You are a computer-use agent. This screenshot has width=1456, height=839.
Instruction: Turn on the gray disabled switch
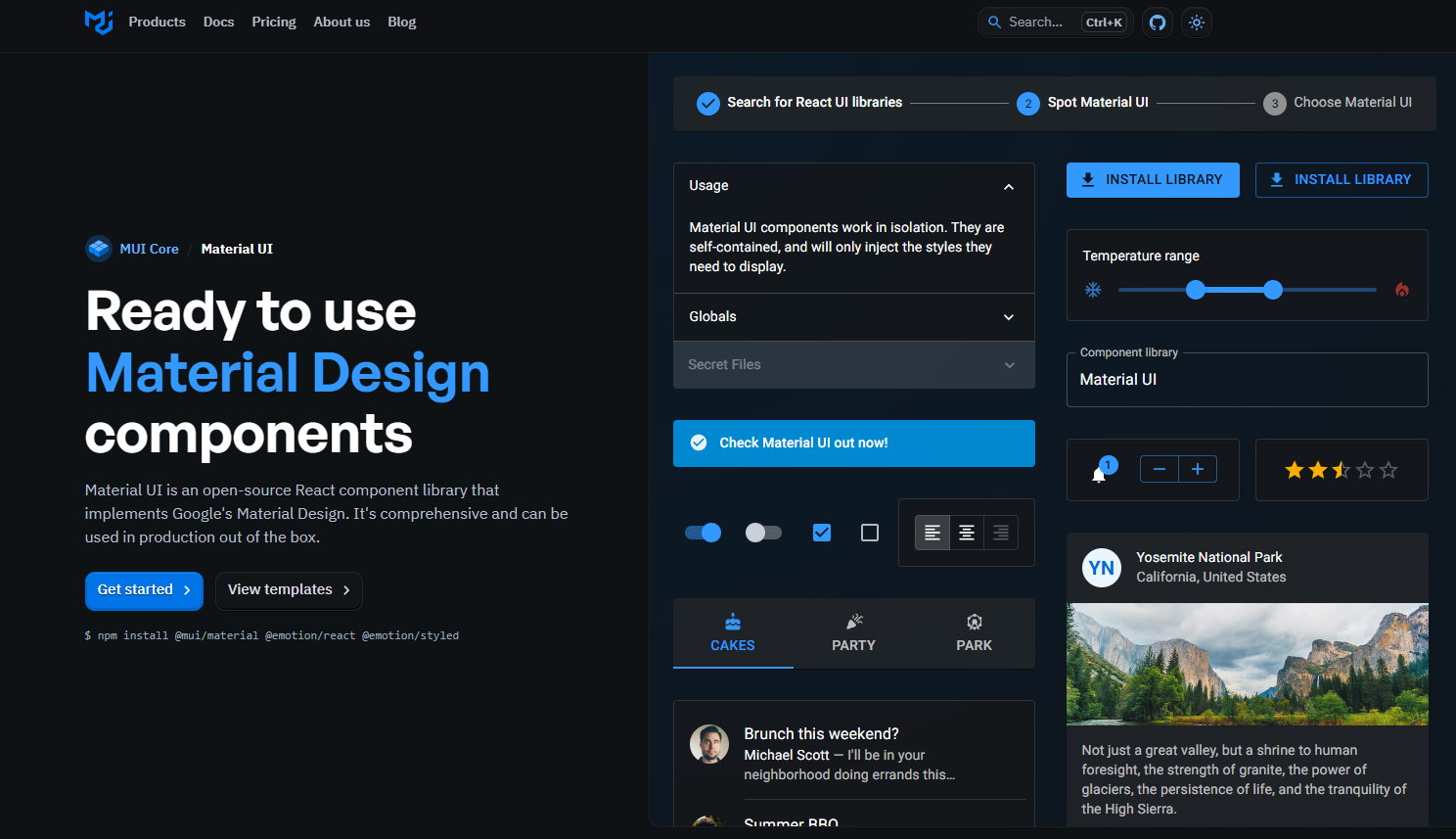763,533
